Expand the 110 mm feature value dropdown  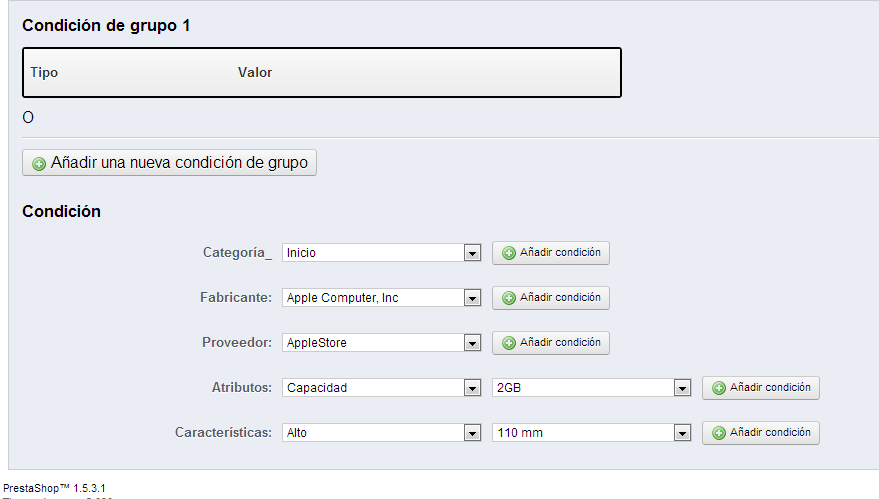pyautogui.click(x=592, y=433)
